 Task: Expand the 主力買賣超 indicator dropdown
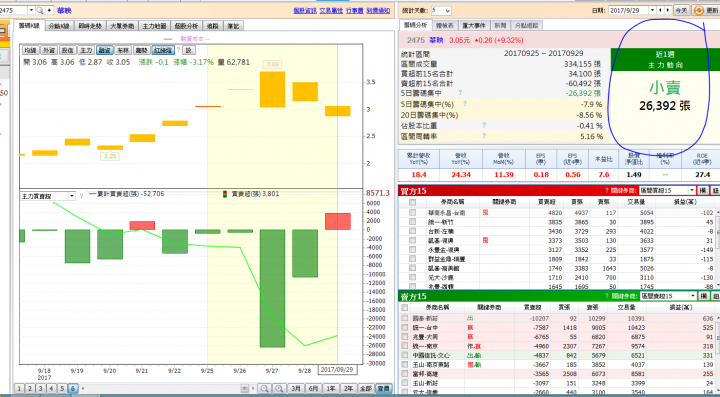tap(72, 196)
